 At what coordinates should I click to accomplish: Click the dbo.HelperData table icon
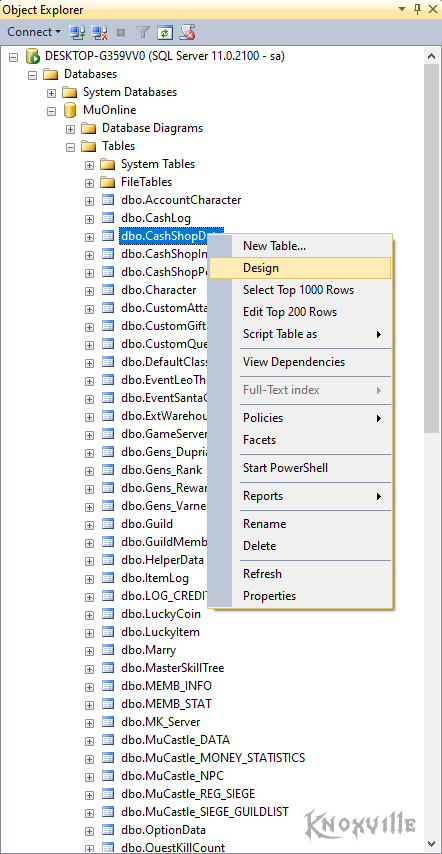[x=108, y=560]
